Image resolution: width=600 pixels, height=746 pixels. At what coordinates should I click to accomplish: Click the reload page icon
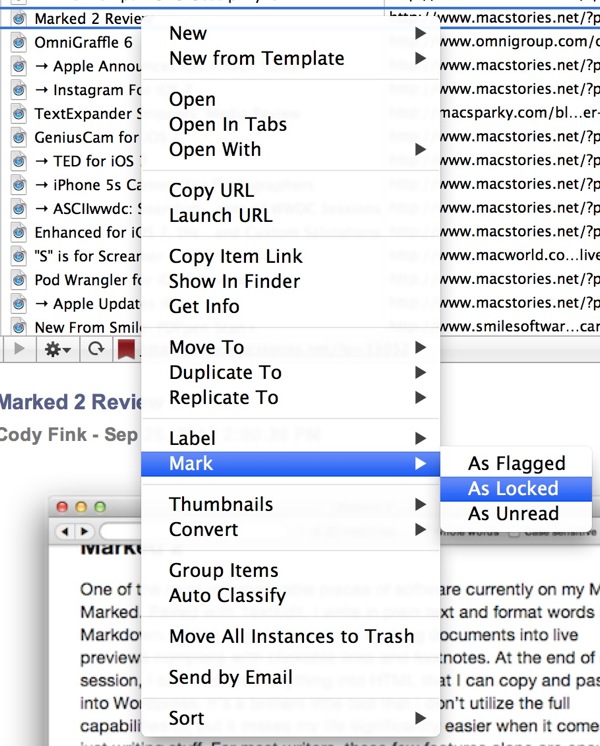(97, 349)
